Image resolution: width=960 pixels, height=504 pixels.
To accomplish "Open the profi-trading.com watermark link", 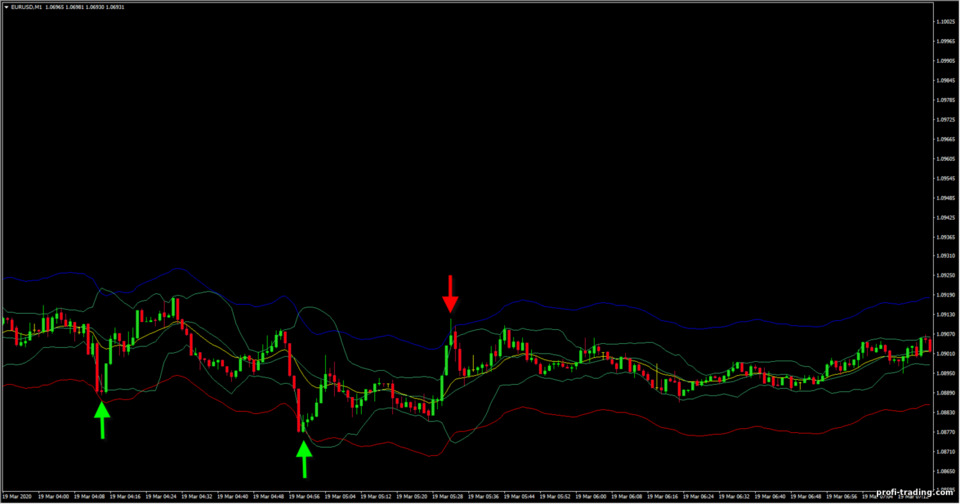I will (x=915, y=492).
